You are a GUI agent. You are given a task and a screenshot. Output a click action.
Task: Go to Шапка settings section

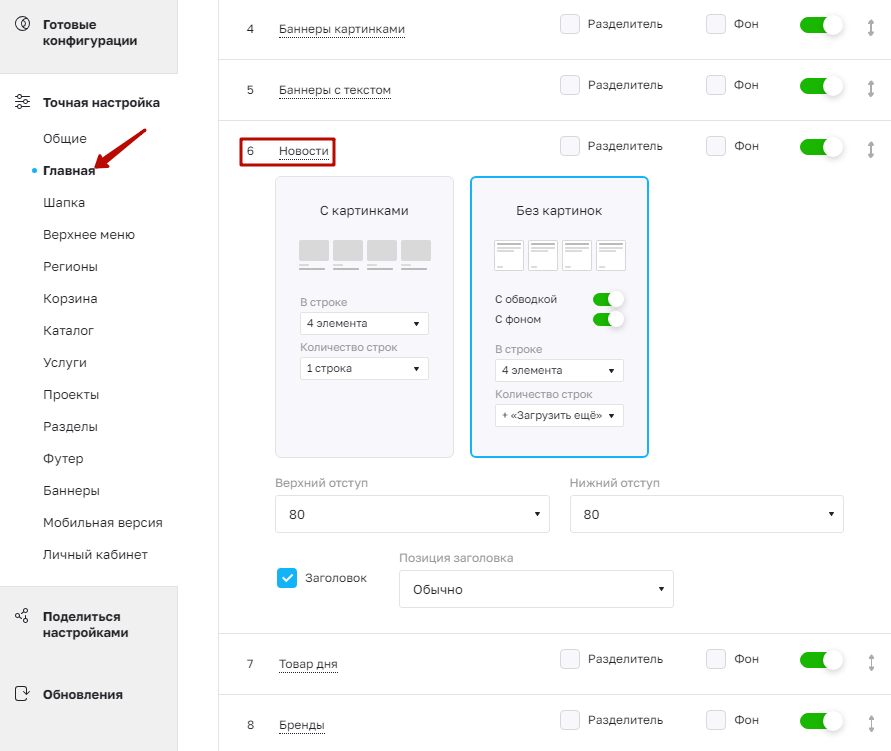tap(64, 202)
